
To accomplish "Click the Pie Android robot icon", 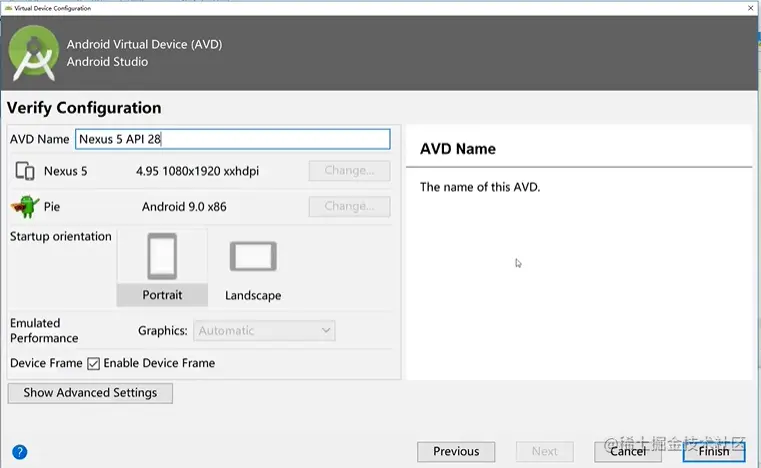I will [x=24, y=207].
